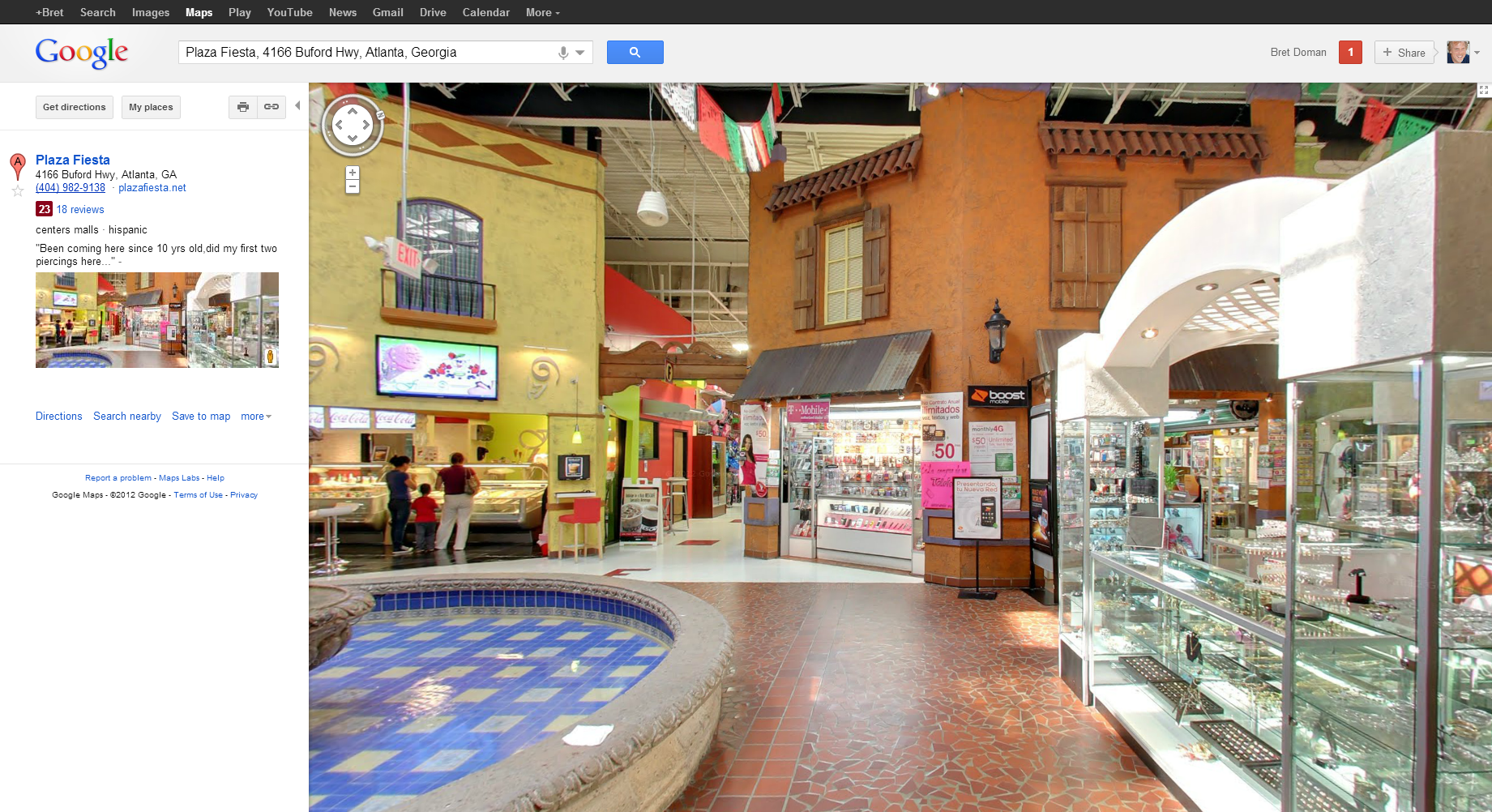The width and height of the screenshot is (1492, 812).
Task: Zoom in with the plus button
Action: (x=353, y=173)
